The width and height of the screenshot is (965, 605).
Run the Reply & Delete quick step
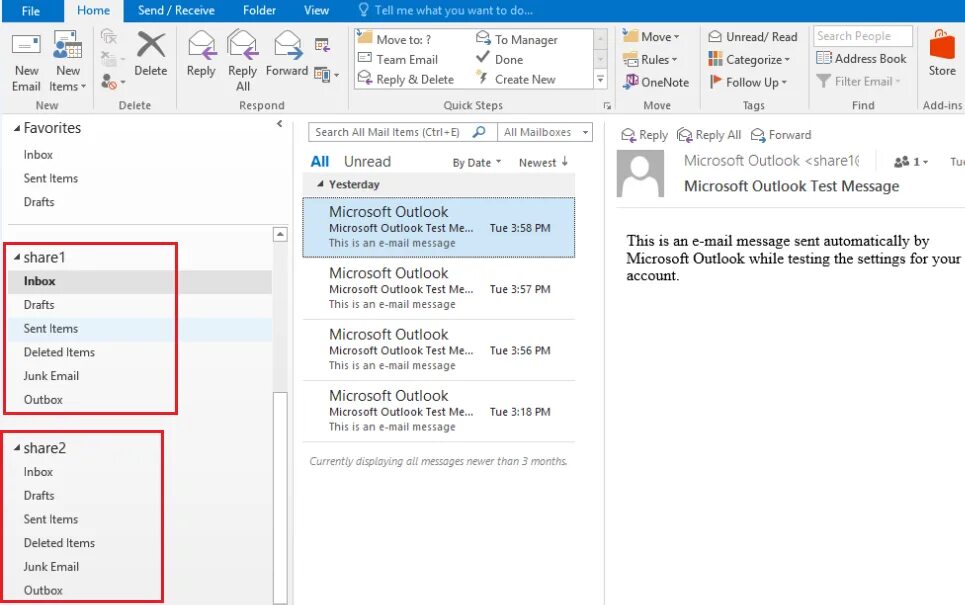point(406,79)
